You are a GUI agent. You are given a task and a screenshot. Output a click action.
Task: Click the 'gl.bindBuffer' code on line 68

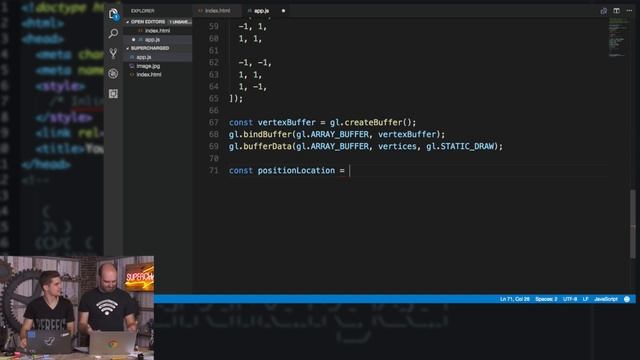[x=260, y=134]
